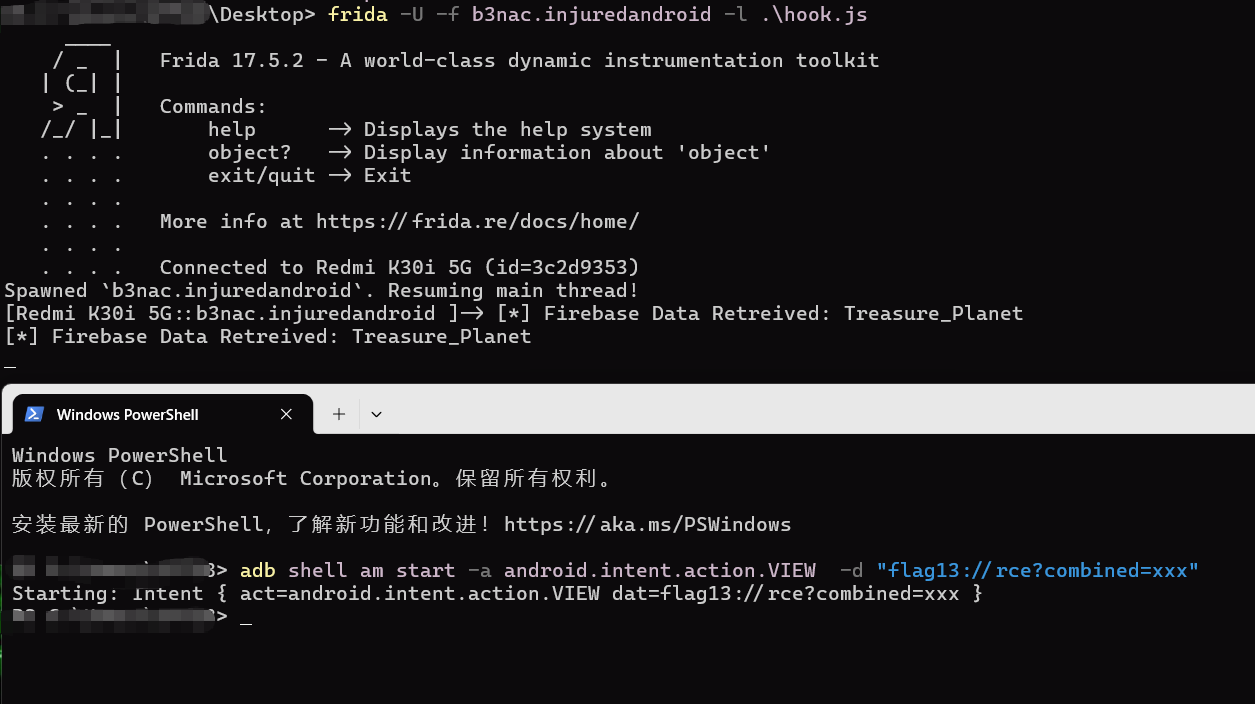Open the frida.re docs home link
Image resolution: width=1255 pixels, height=704 pixels.
(x=477, y=222)
